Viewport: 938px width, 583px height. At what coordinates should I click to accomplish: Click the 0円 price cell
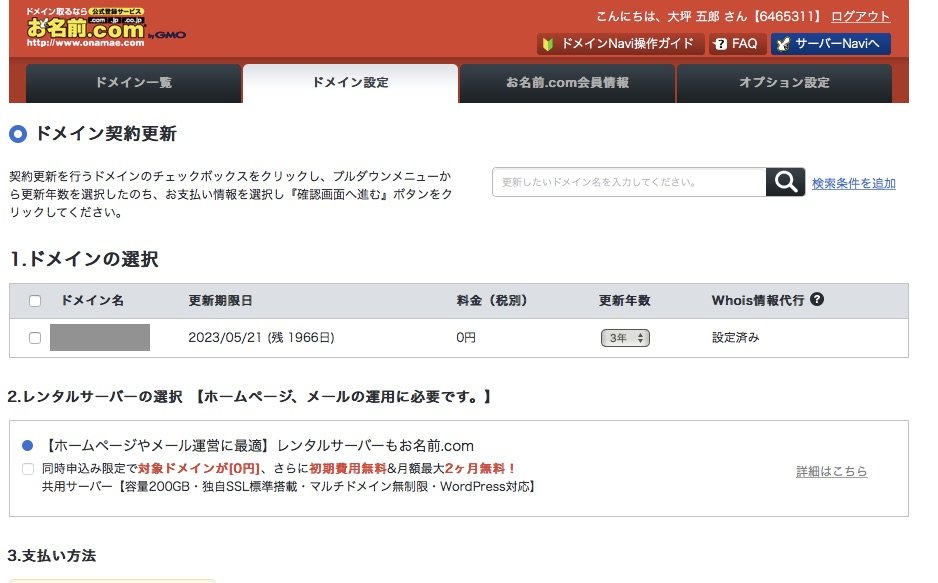[465, 338]
